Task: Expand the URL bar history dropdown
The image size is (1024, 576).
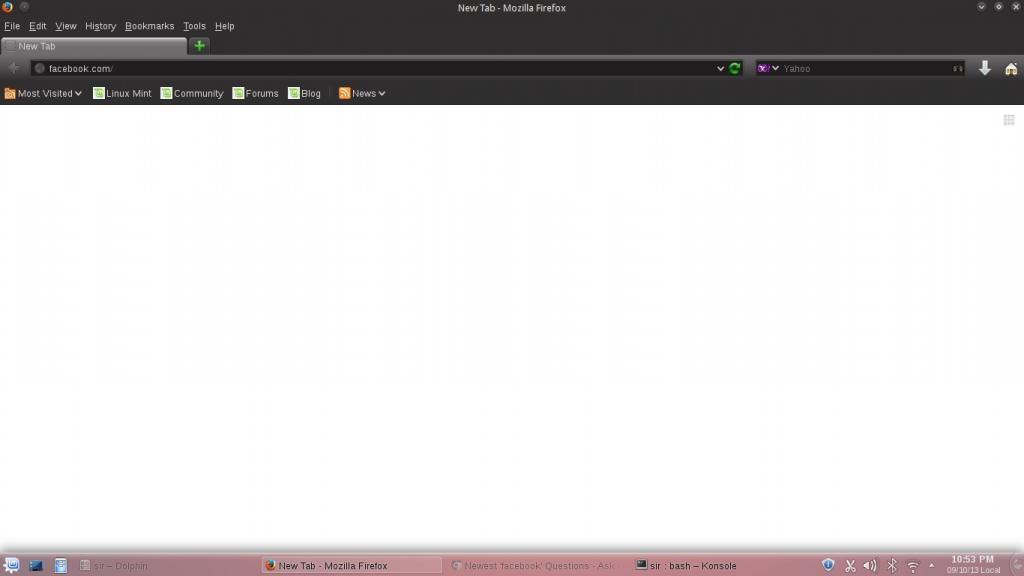Action: (720, 69)
